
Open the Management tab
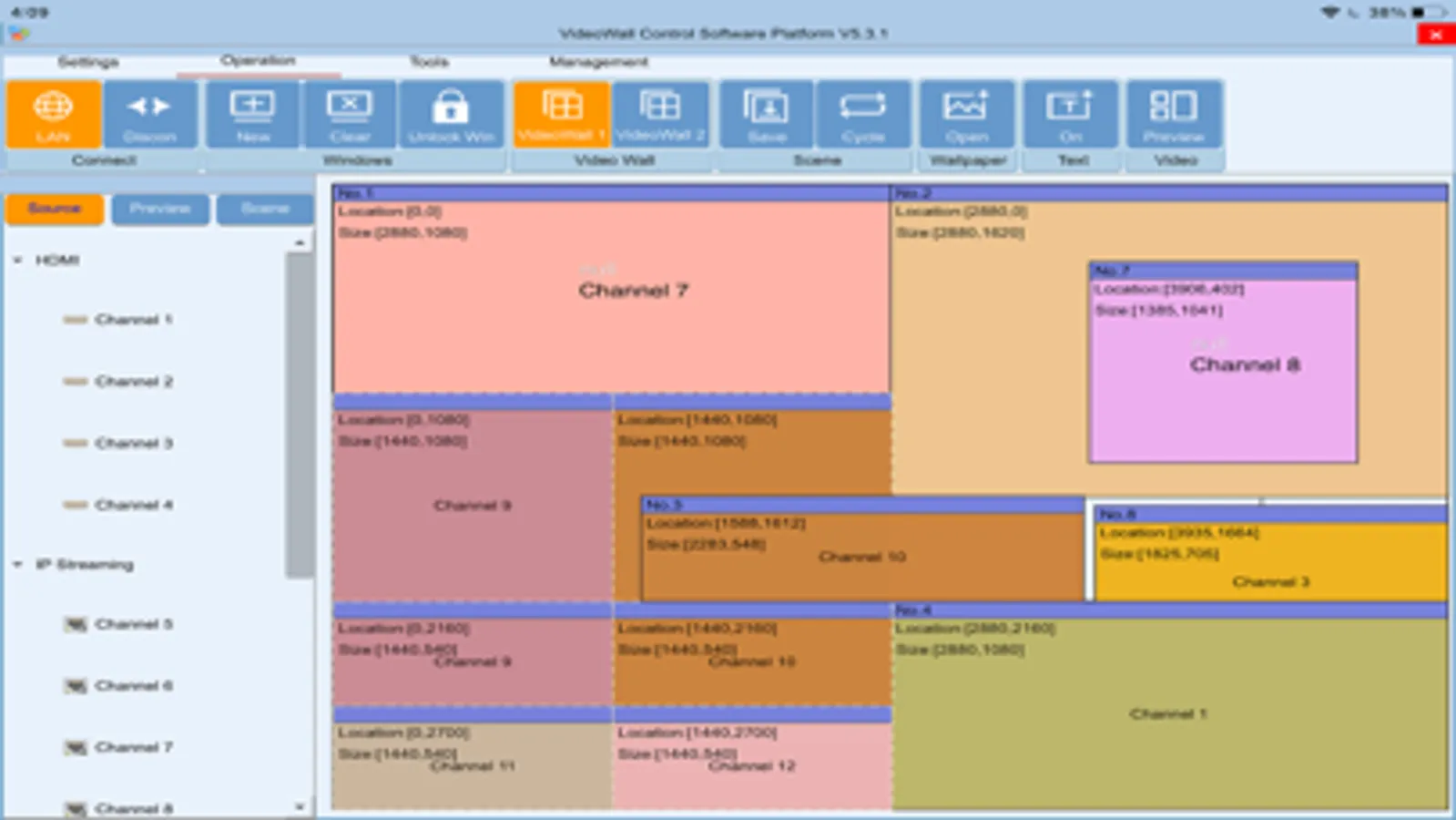click(x=598, y=62)
